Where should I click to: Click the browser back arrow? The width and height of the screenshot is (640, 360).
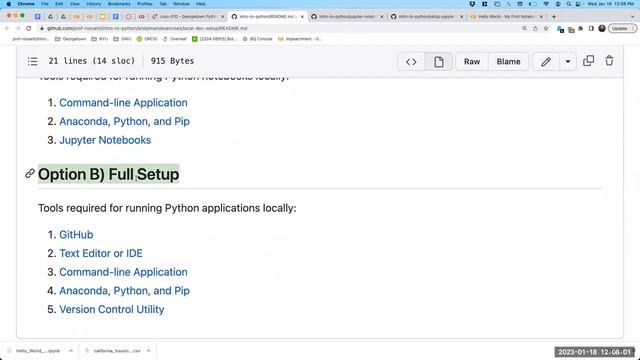[x=7, y=28]
